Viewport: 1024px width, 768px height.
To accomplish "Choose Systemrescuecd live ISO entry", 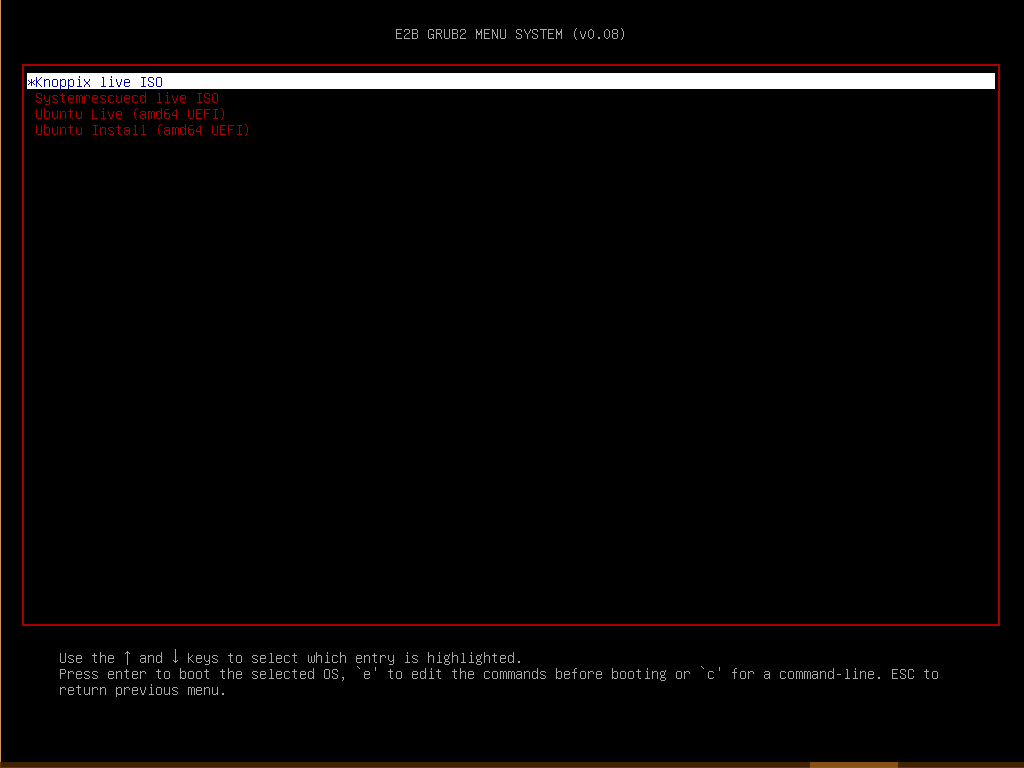I will tap(127, 98).
